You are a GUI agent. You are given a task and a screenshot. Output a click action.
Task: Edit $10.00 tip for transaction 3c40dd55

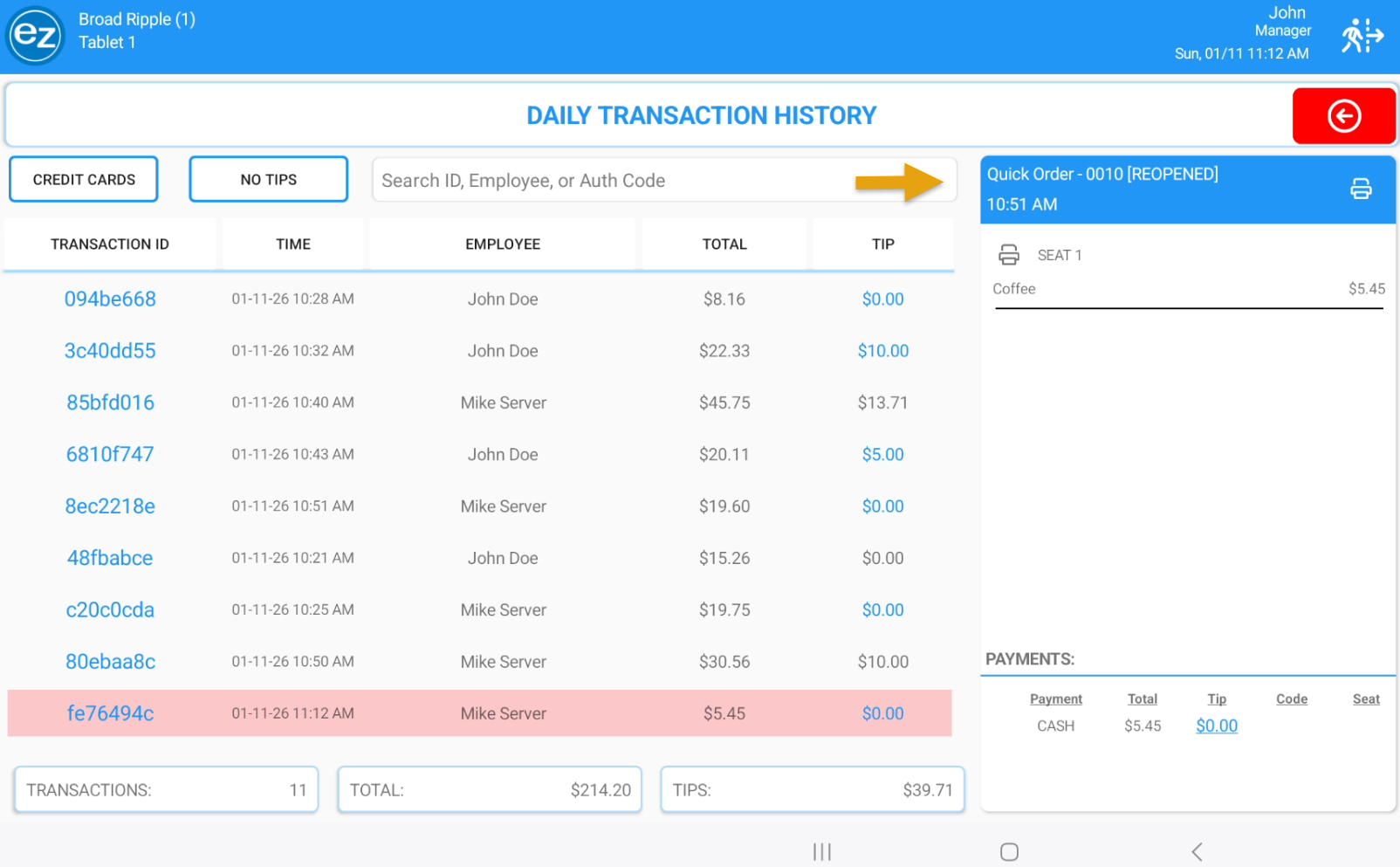pyautogui.click(x=883, y=351)
